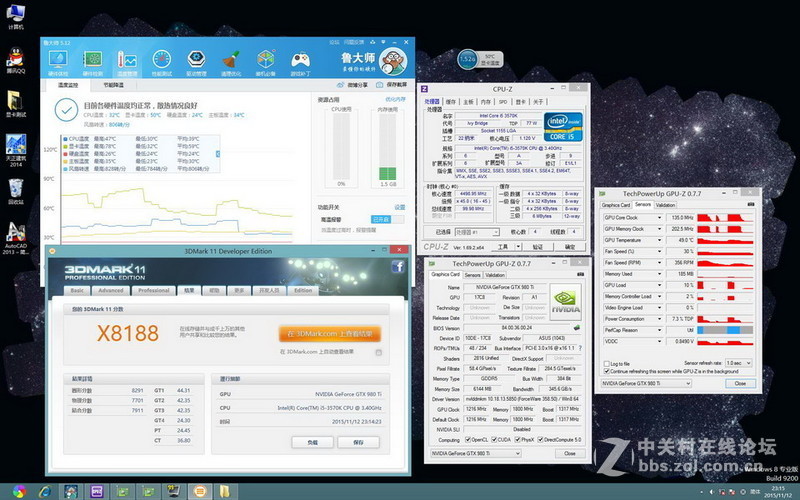Click the Internet Explorer taskbar icon
The height and width of the screenshot is (500, 800).
coord(45,491)
